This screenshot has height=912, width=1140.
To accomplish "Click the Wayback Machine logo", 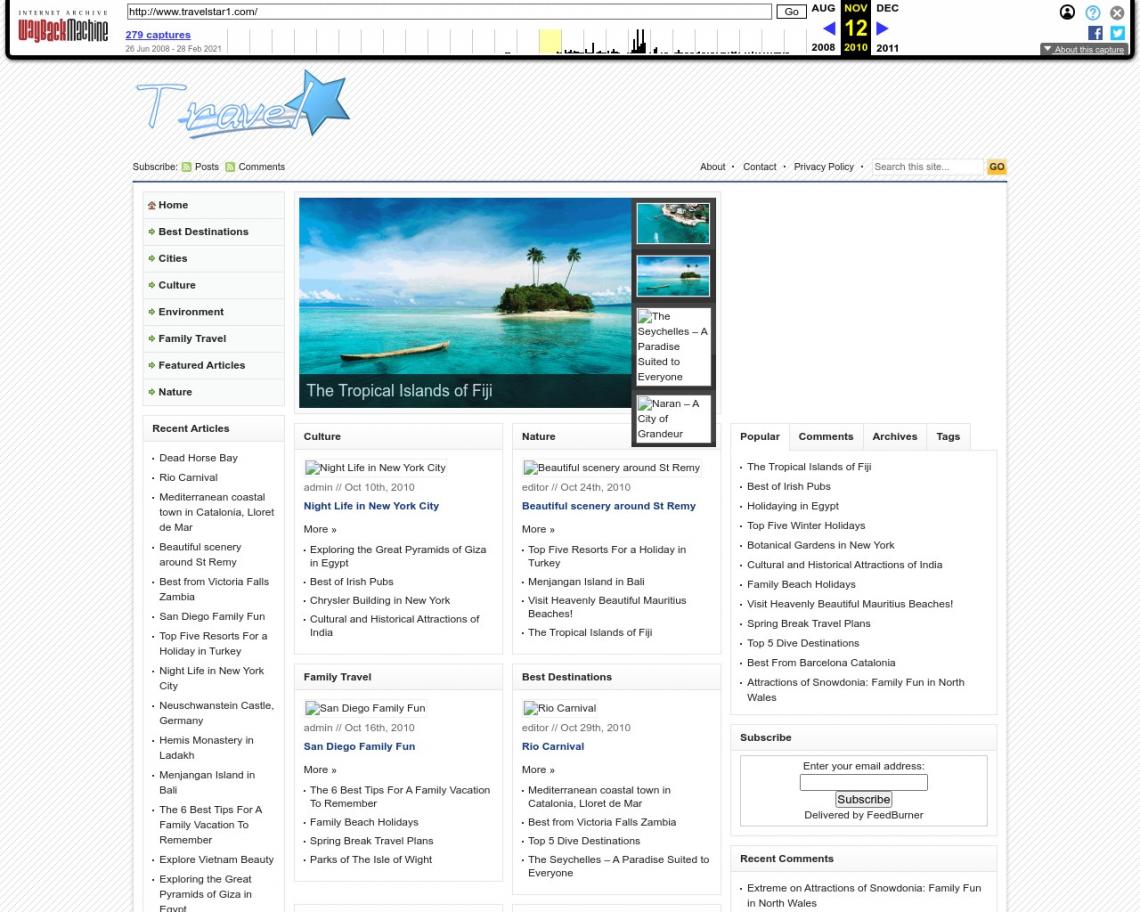I will point(62,28).
